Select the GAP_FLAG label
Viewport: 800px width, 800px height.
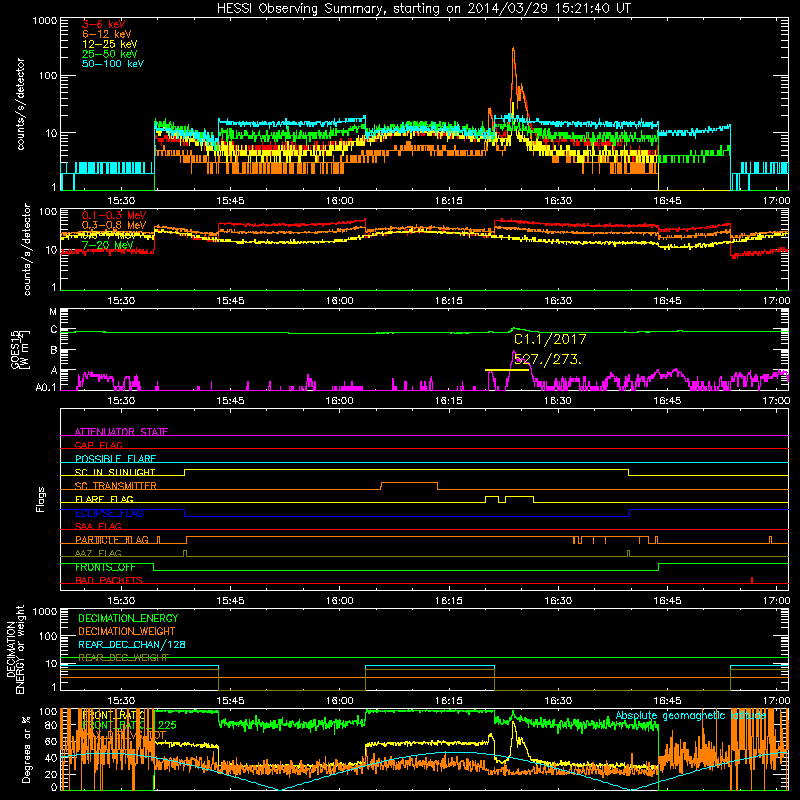(x=98, y=445)
